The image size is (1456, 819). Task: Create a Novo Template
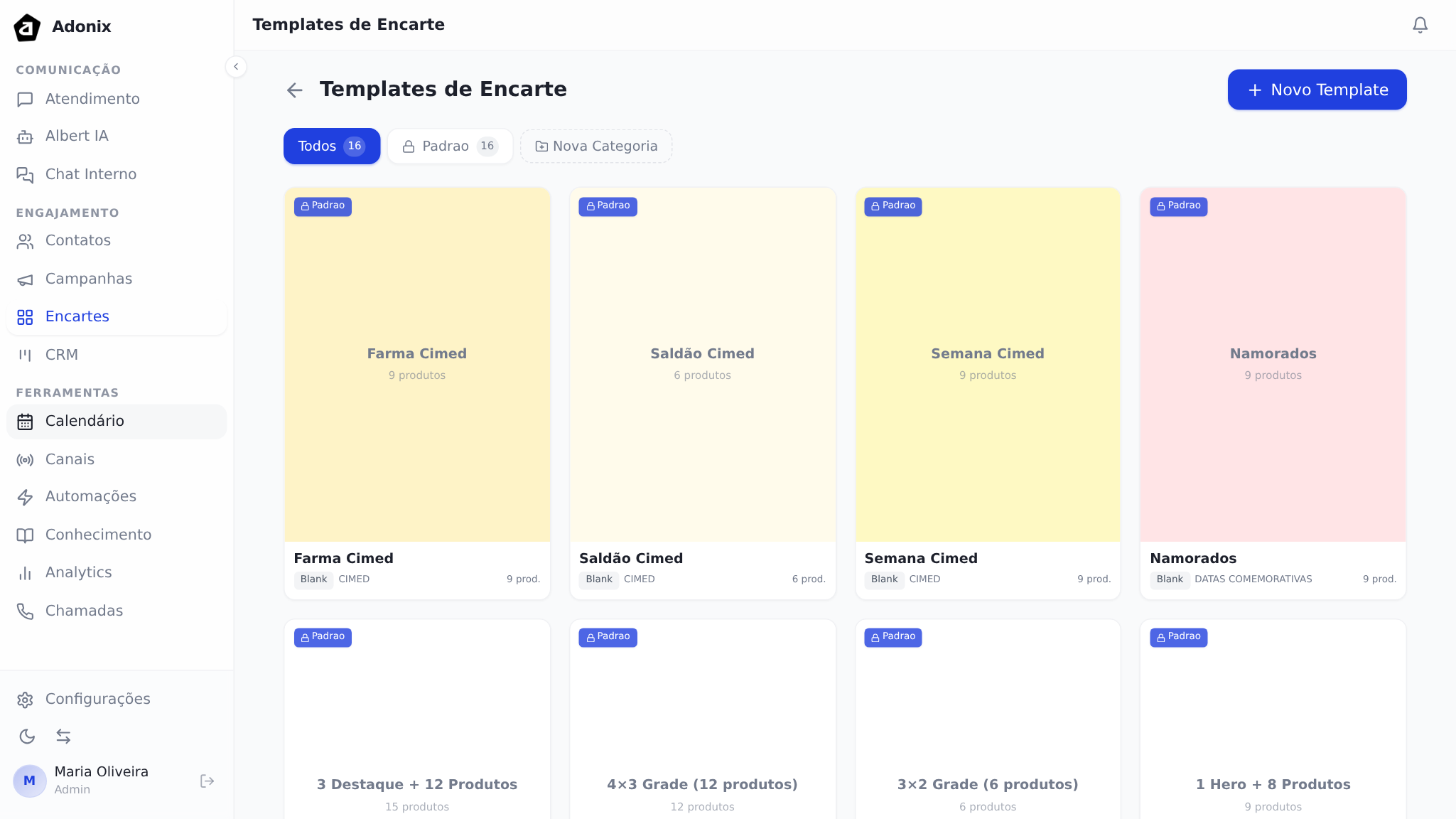point(1316,90)
